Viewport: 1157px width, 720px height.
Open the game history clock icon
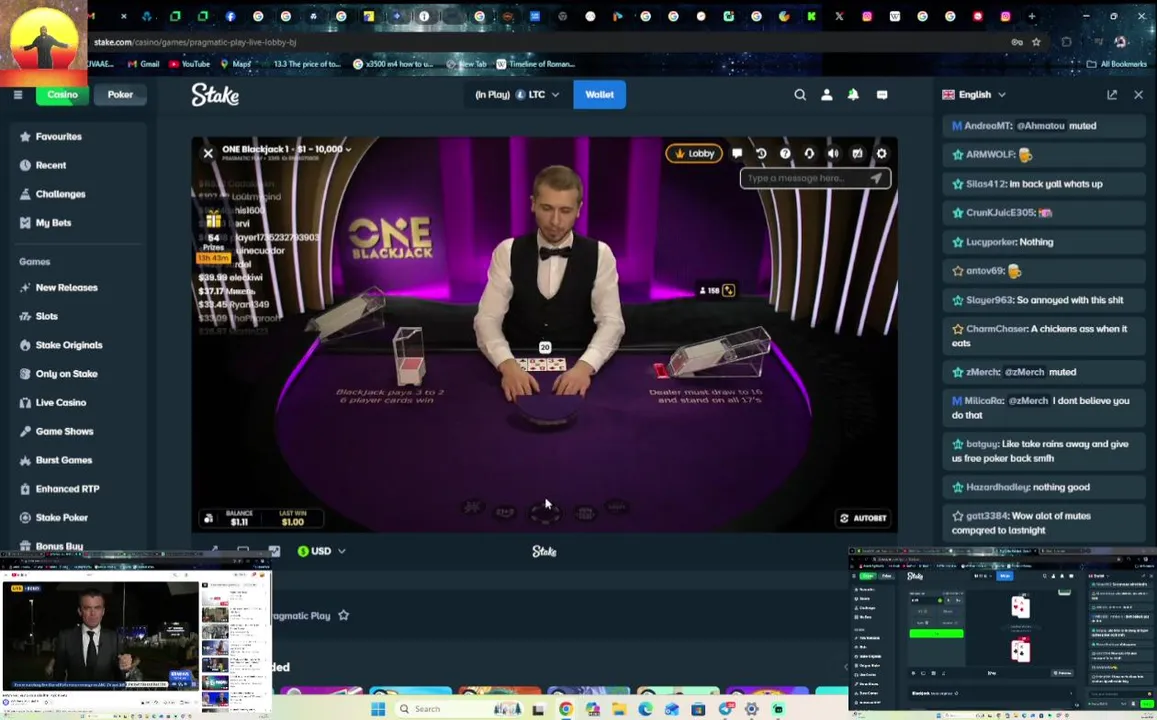click(761, 153)
